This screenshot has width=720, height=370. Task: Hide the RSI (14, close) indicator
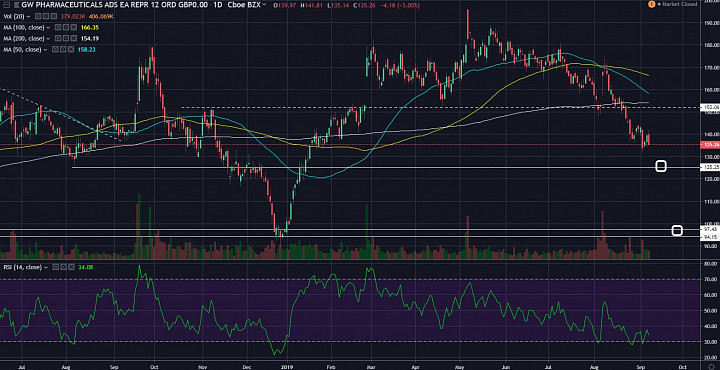(x=56, y=267)
